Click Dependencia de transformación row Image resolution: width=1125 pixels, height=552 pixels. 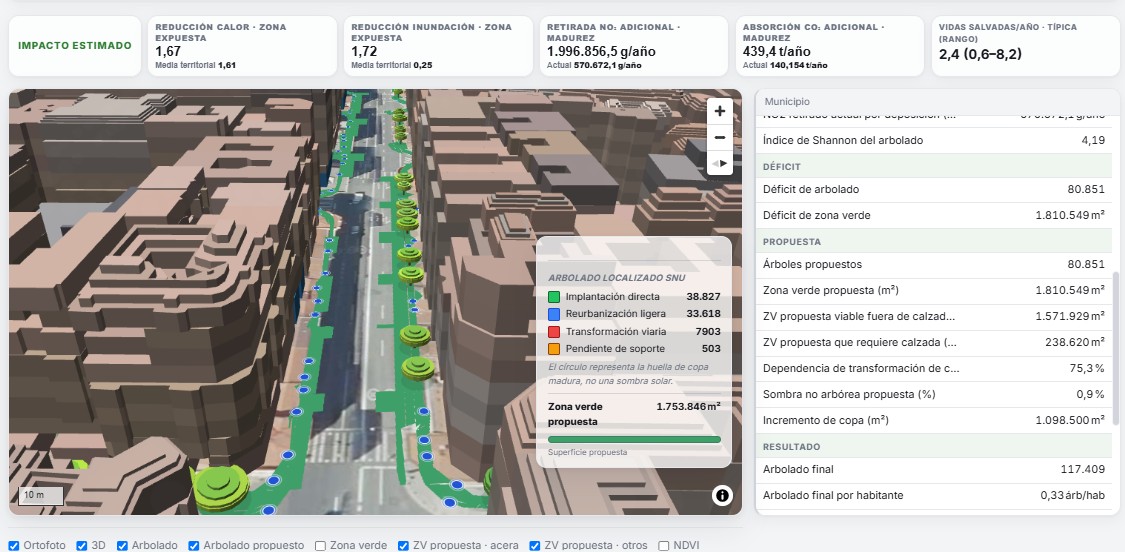[934, 368]
